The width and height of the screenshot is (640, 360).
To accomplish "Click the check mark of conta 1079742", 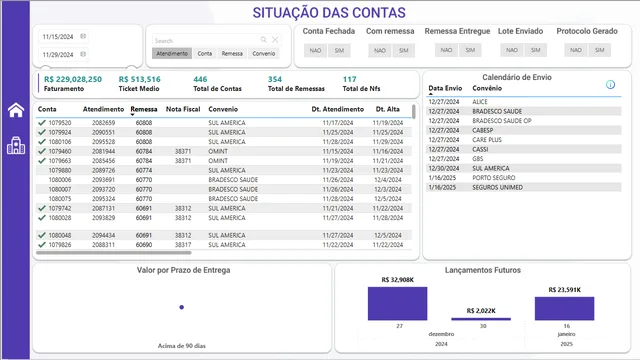I will coord(41,208).
